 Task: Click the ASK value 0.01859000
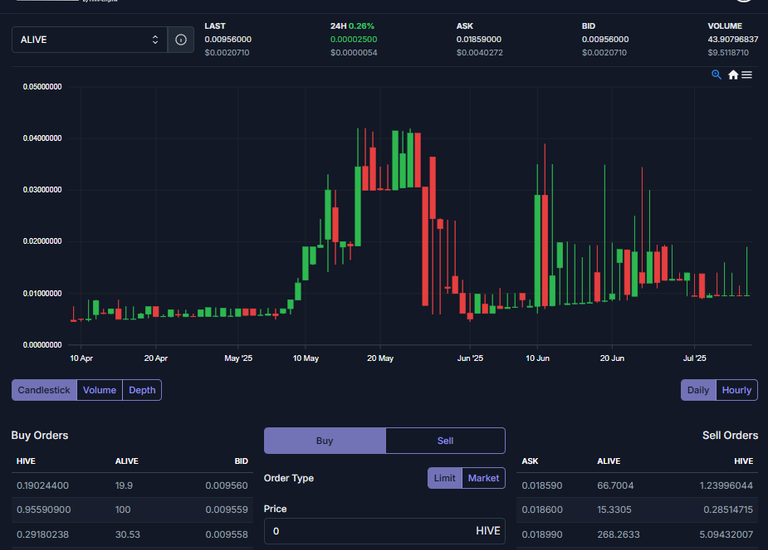(x=479, y=39)
